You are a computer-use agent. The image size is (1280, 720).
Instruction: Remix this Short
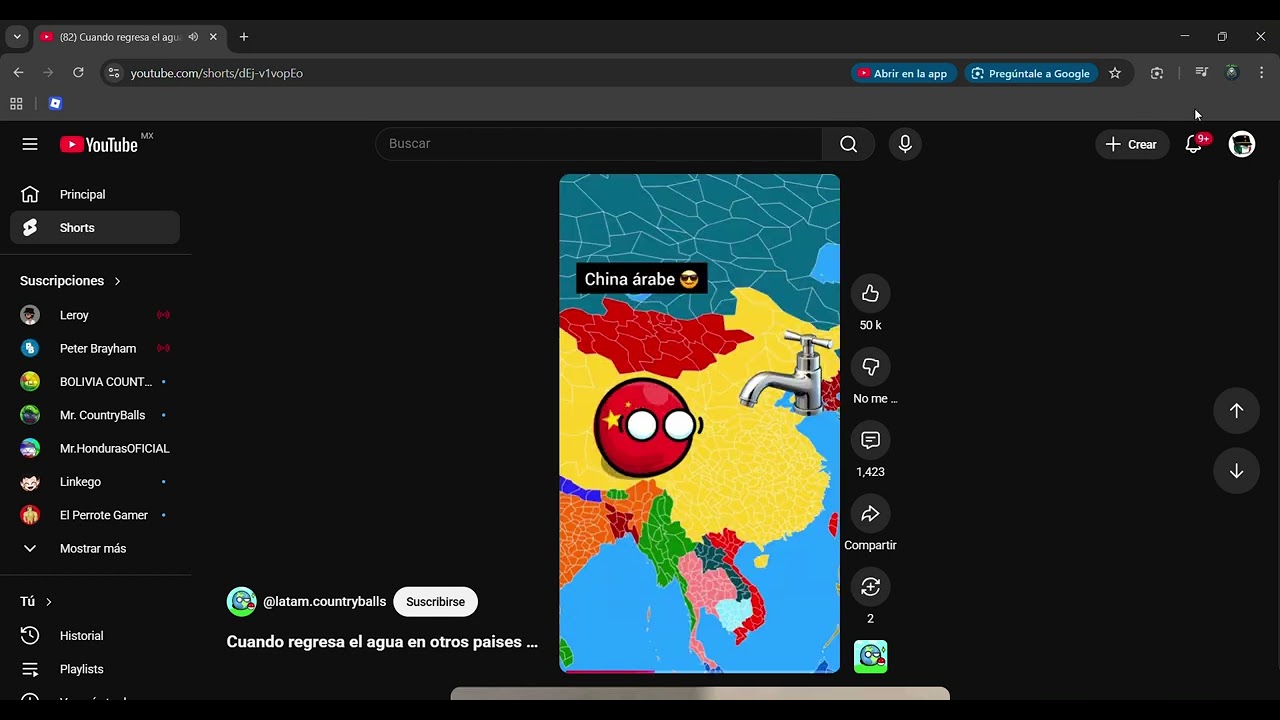870,586
